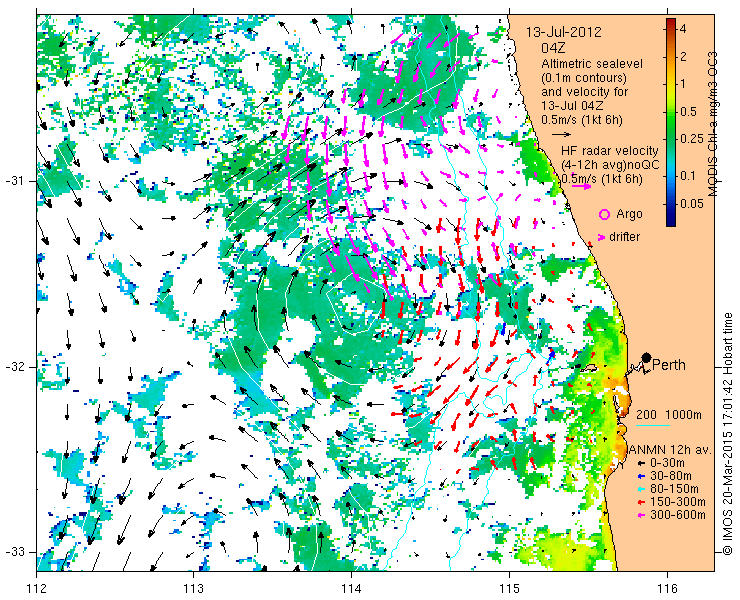Click the red 150-300m ANMN legend arrow

pos(641,502)
